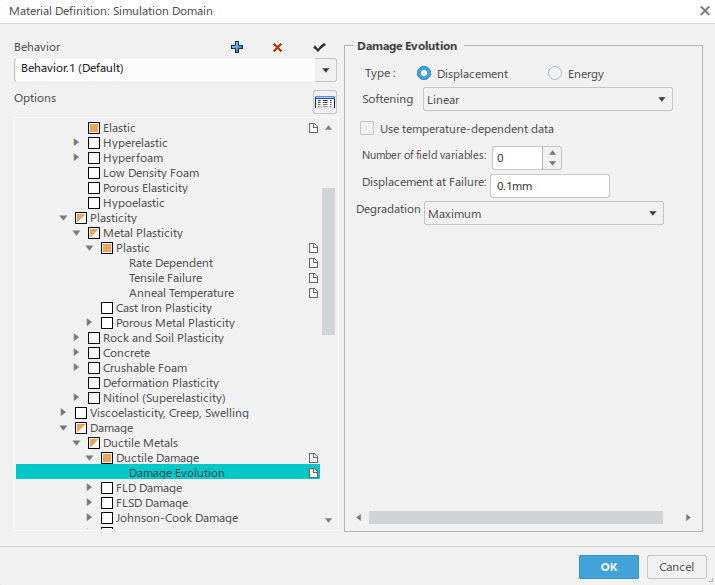Expand the Hyperelastic tree node

[76, 143]
